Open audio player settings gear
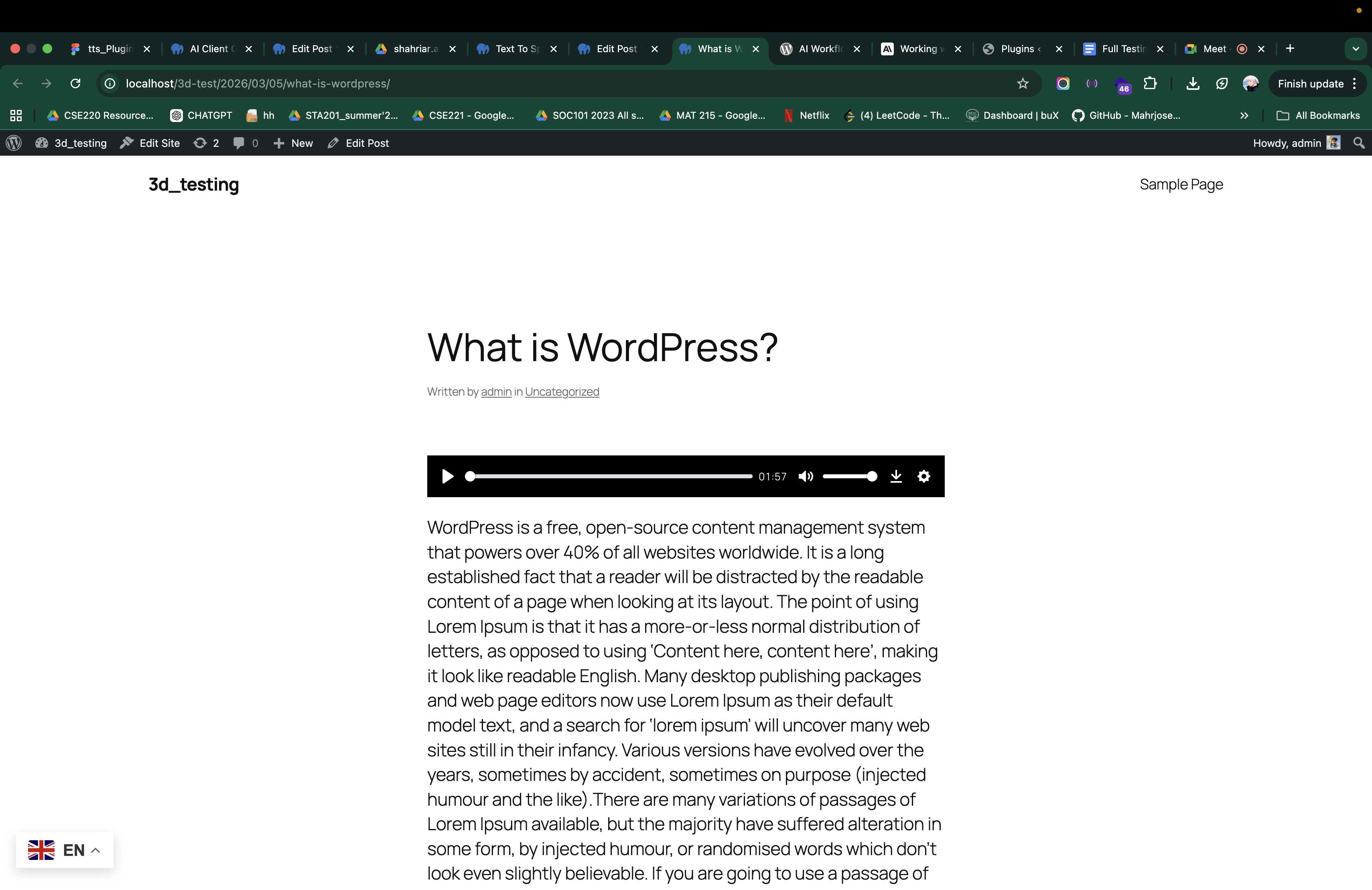 (x=923, y=476)
